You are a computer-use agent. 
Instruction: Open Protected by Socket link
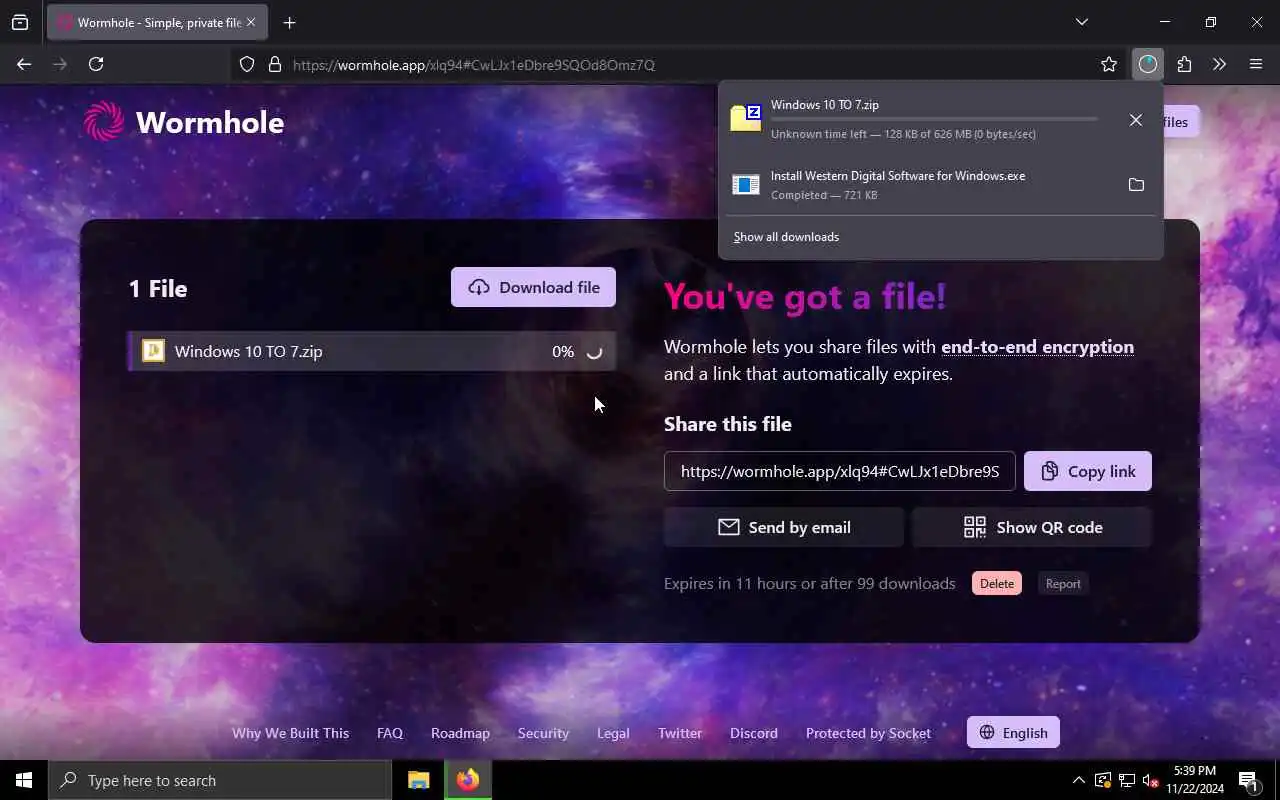[868, 733]
